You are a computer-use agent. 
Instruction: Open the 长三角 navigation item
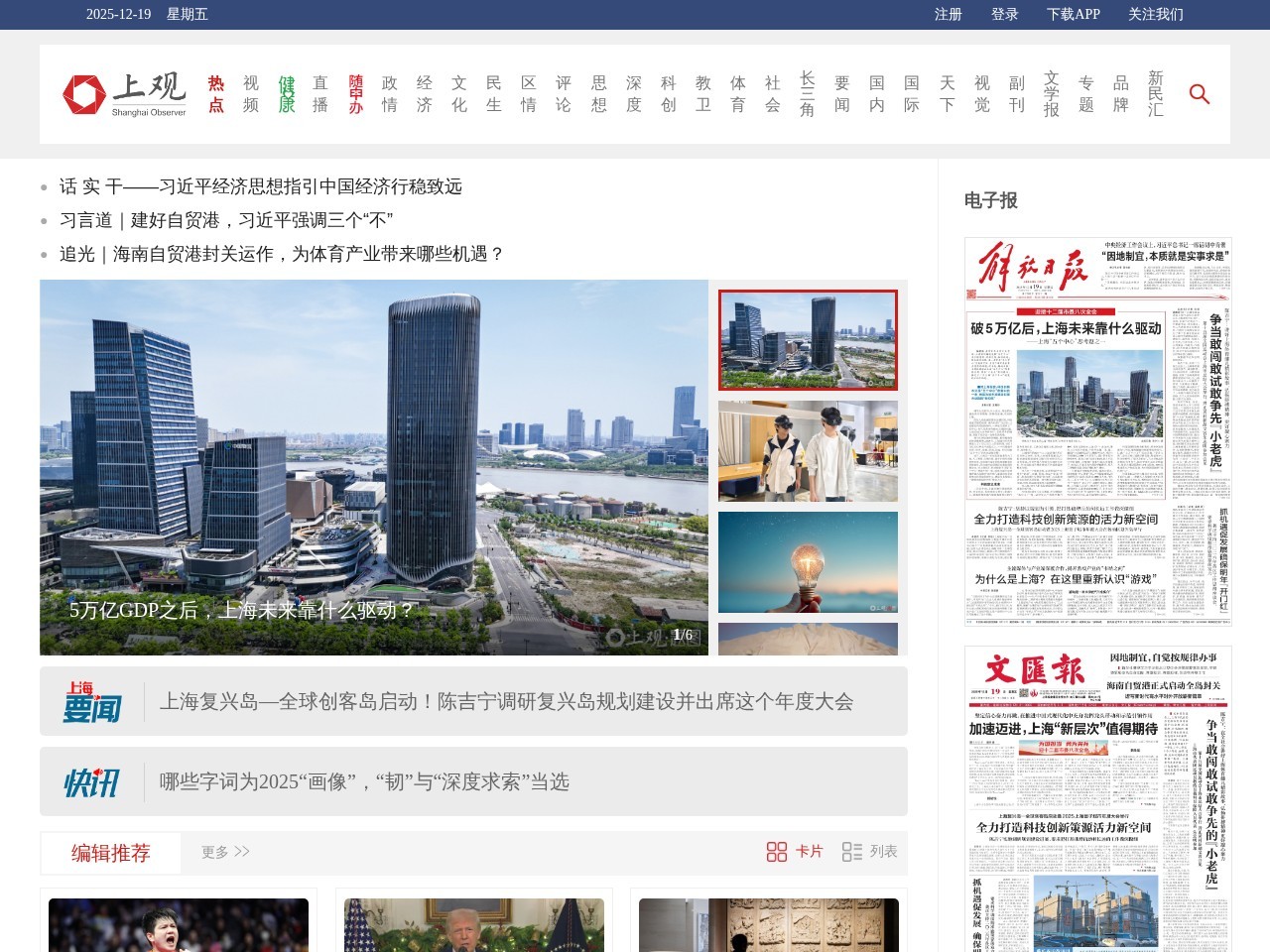[807, 94]
